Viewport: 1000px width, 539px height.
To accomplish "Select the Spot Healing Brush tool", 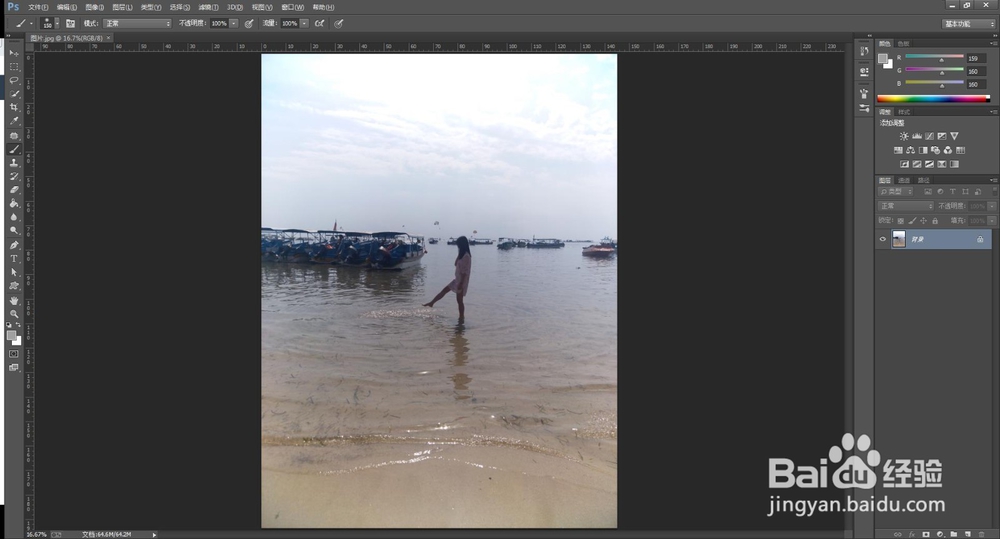I will tap(14, 136).
